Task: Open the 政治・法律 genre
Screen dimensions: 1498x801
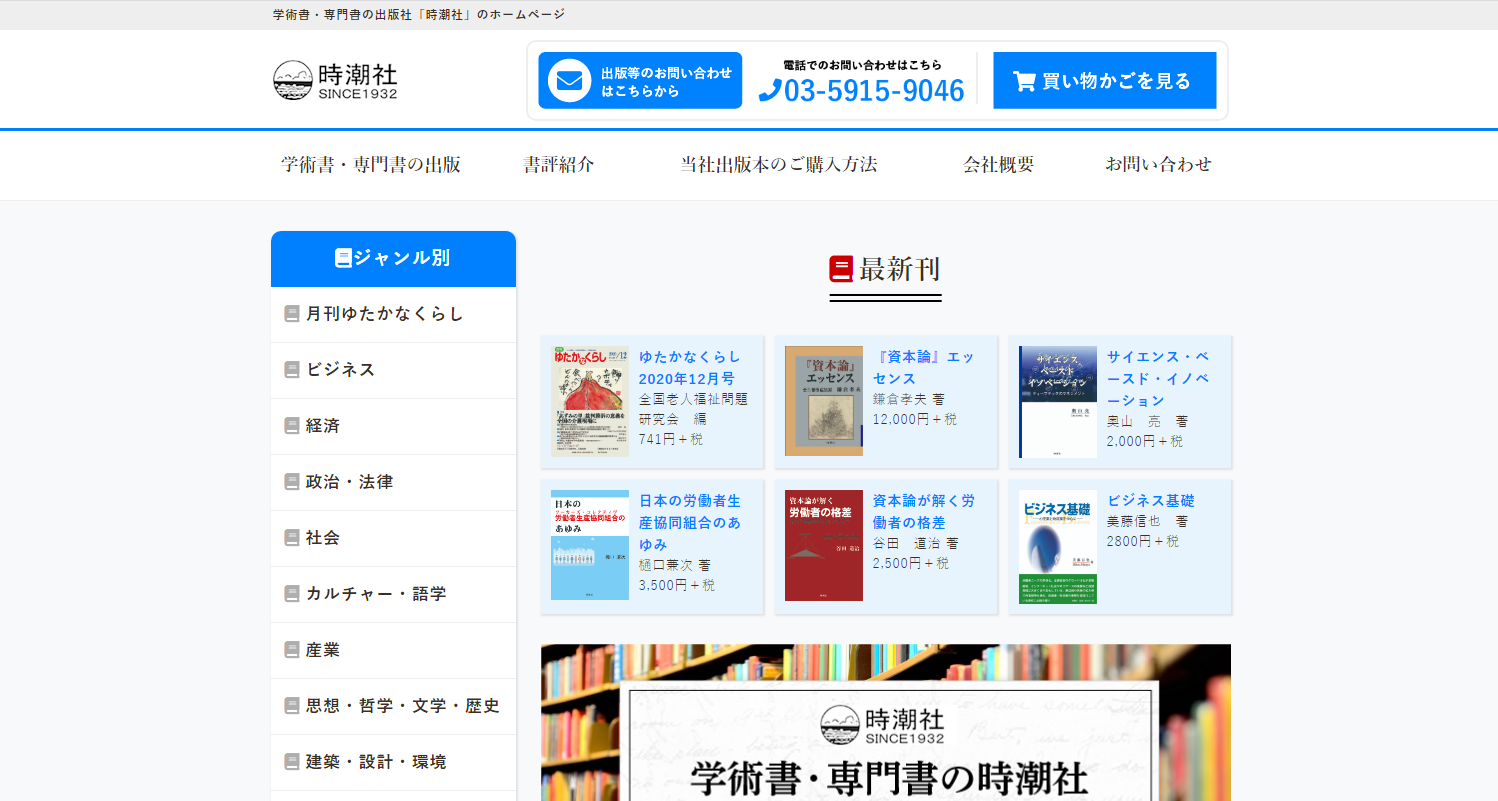Action: (393, 482)
